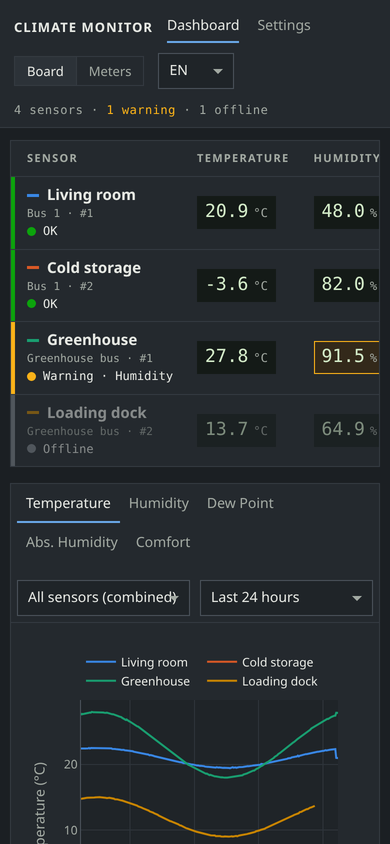Screen dimensions: 390x844
Task: Click the green OK status dot for Living room
Action: click(31, 231)
